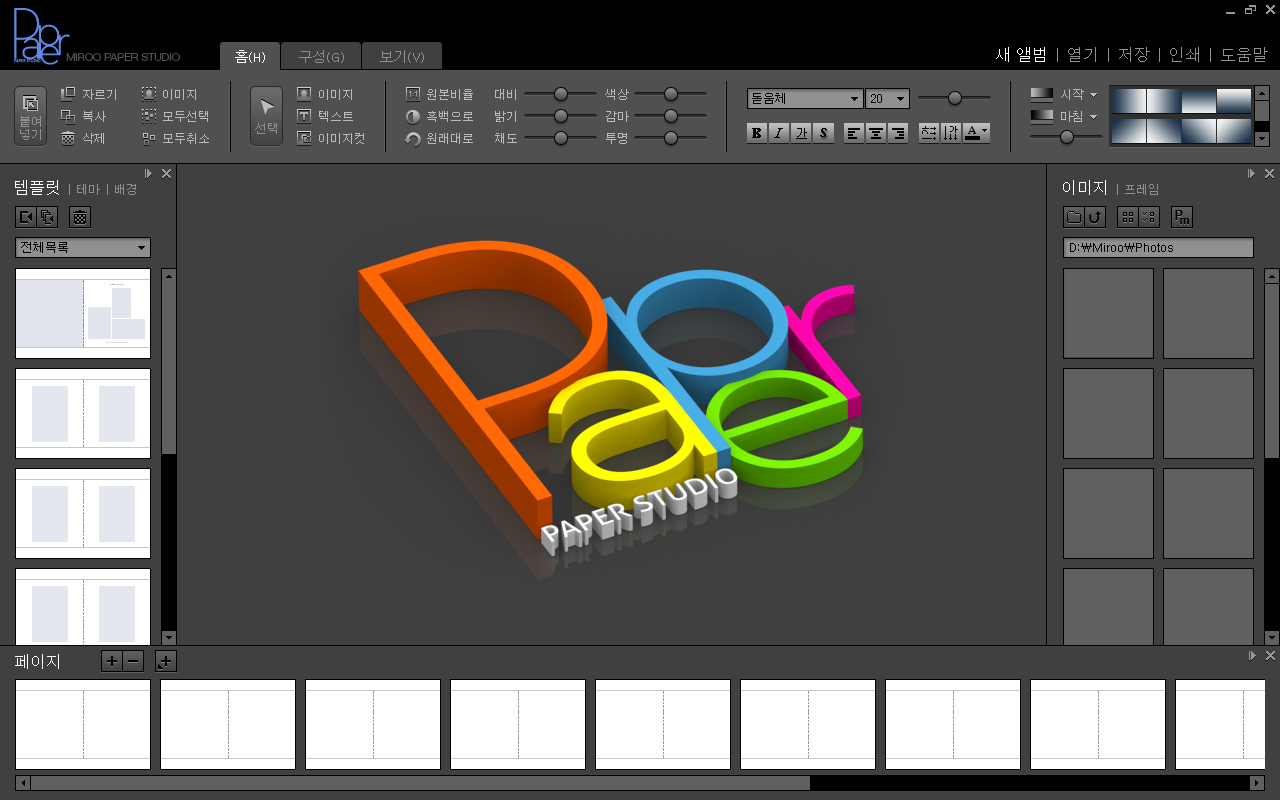Switch to the 홈(H) tab
This screenshot has width=1280, height=800.
(250, 56)
